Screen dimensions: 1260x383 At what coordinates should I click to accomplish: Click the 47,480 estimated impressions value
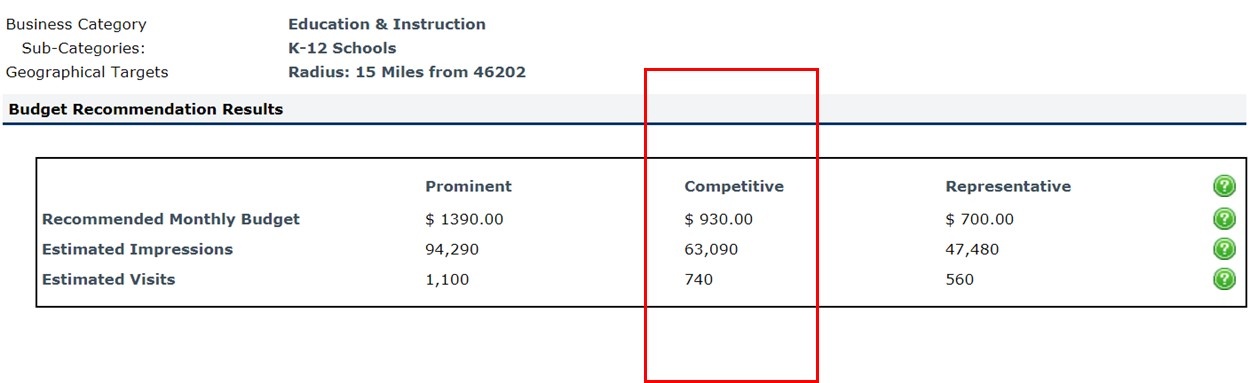click(x=972, y=250)
